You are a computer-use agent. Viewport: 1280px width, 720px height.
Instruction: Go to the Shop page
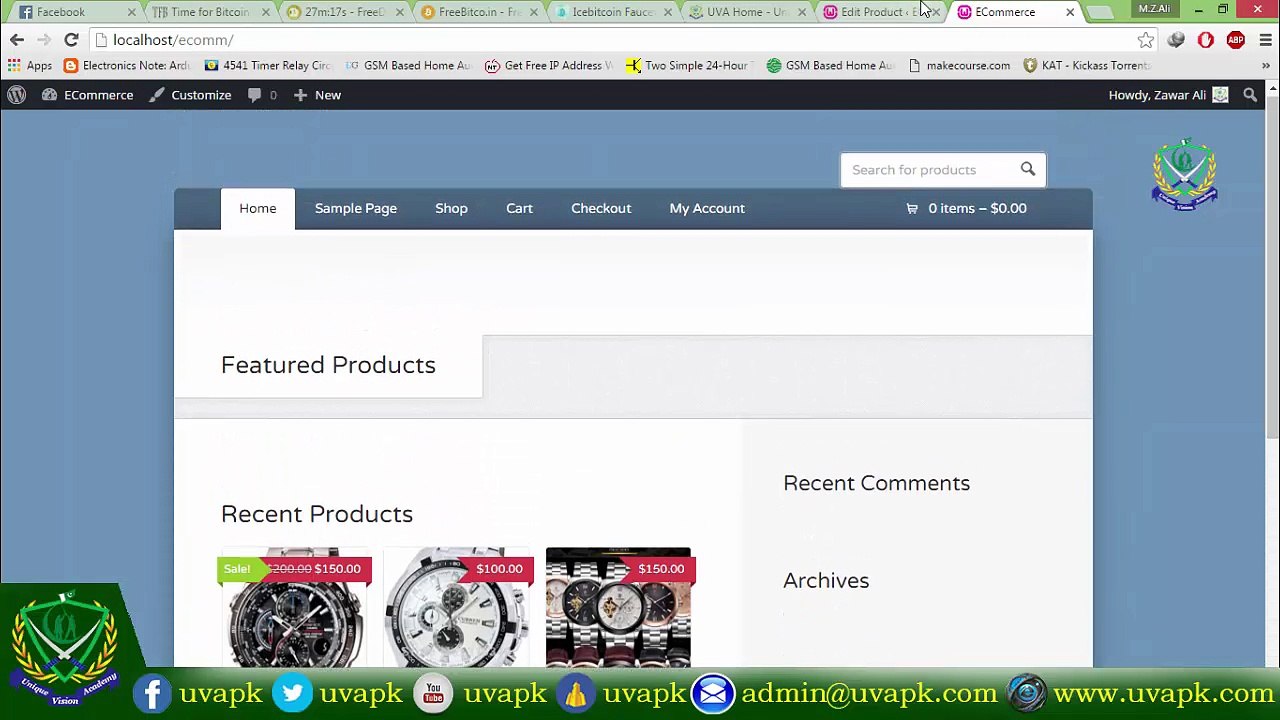click(x=451, y=208)
